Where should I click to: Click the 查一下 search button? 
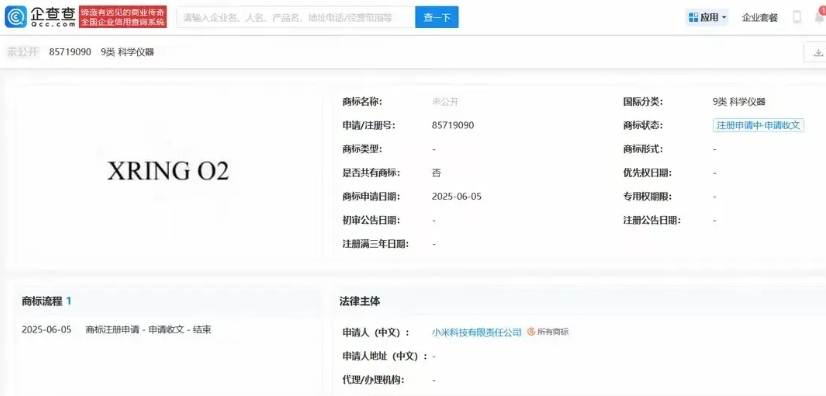pyautogui.click(x=437, y=17)
